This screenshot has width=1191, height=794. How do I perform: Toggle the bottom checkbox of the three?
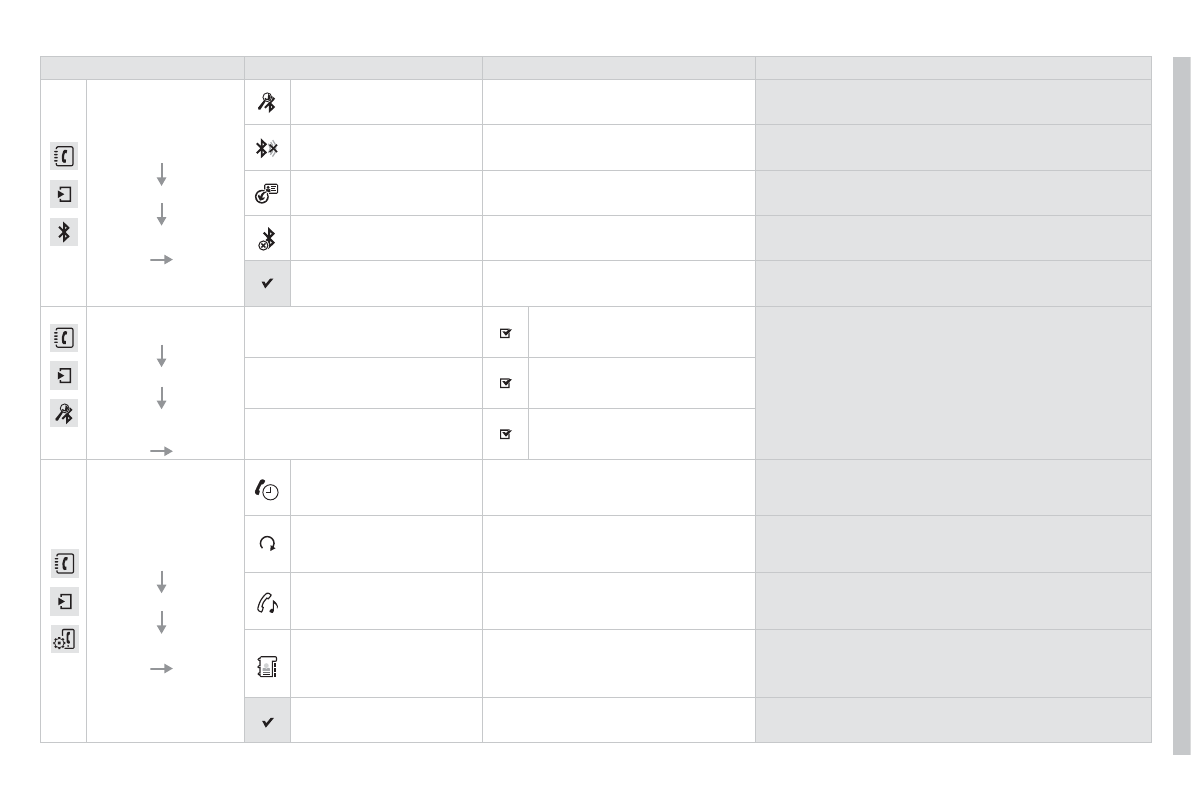[x=505, y=434]
